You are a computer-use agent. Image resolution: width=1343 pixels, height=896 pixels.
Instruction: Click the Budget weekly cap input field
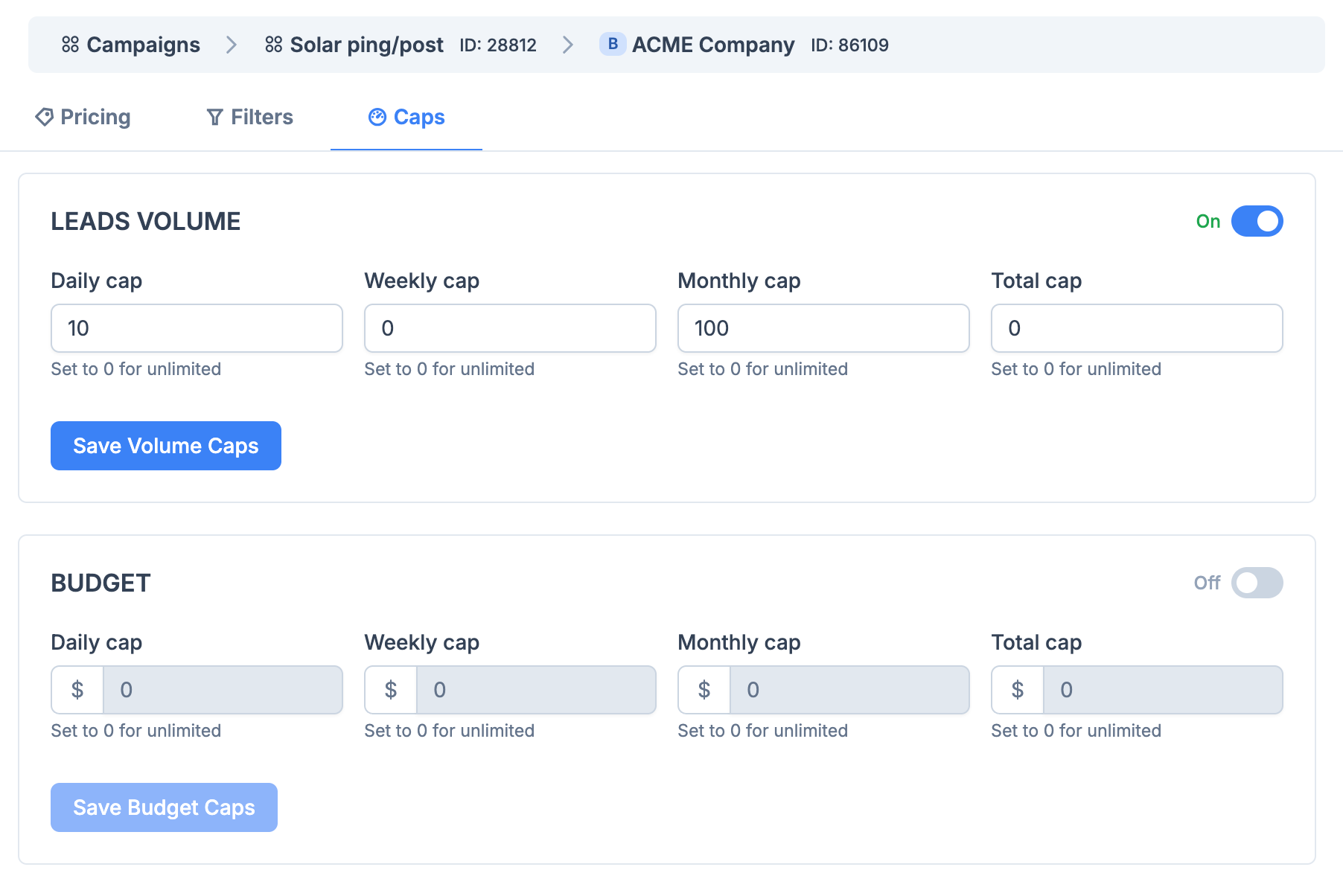(535, 690)
